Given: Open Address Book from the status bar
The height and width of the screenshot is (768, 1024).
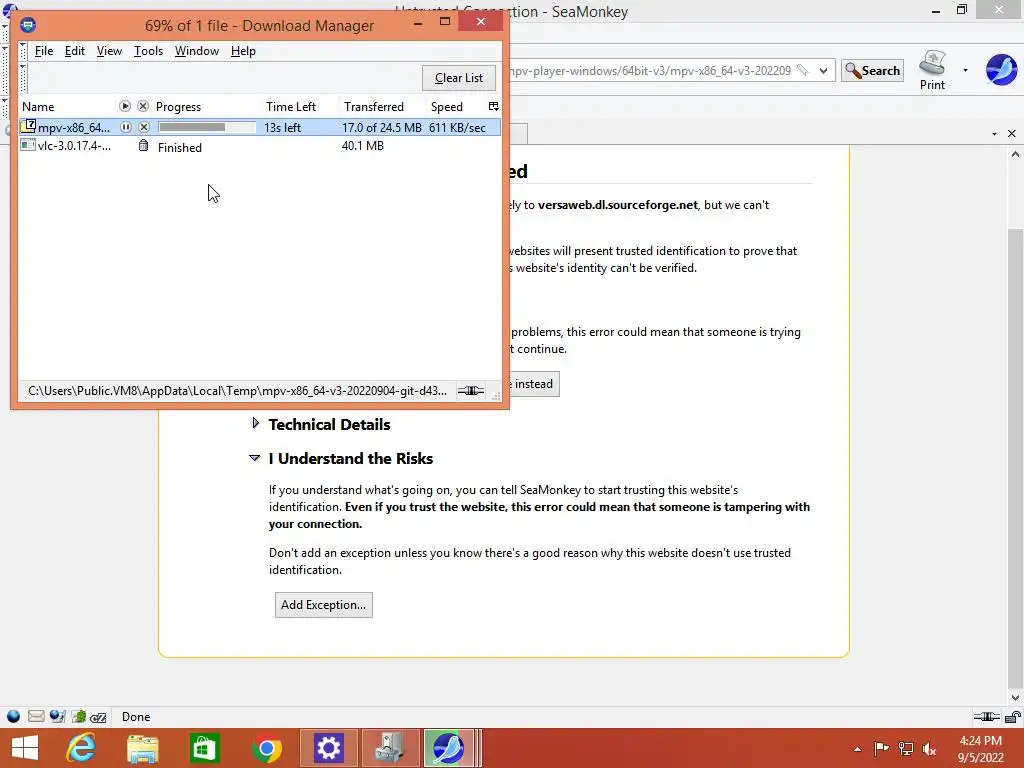Looking at the screenshot, I should (79, 716).
